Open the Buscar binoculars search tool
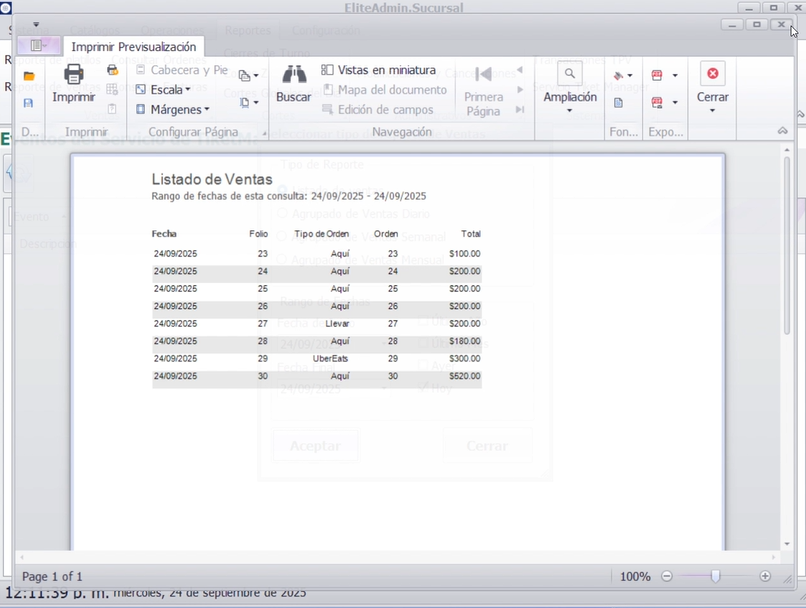Screen dimensions: 806x608 [x=293, y=75]
